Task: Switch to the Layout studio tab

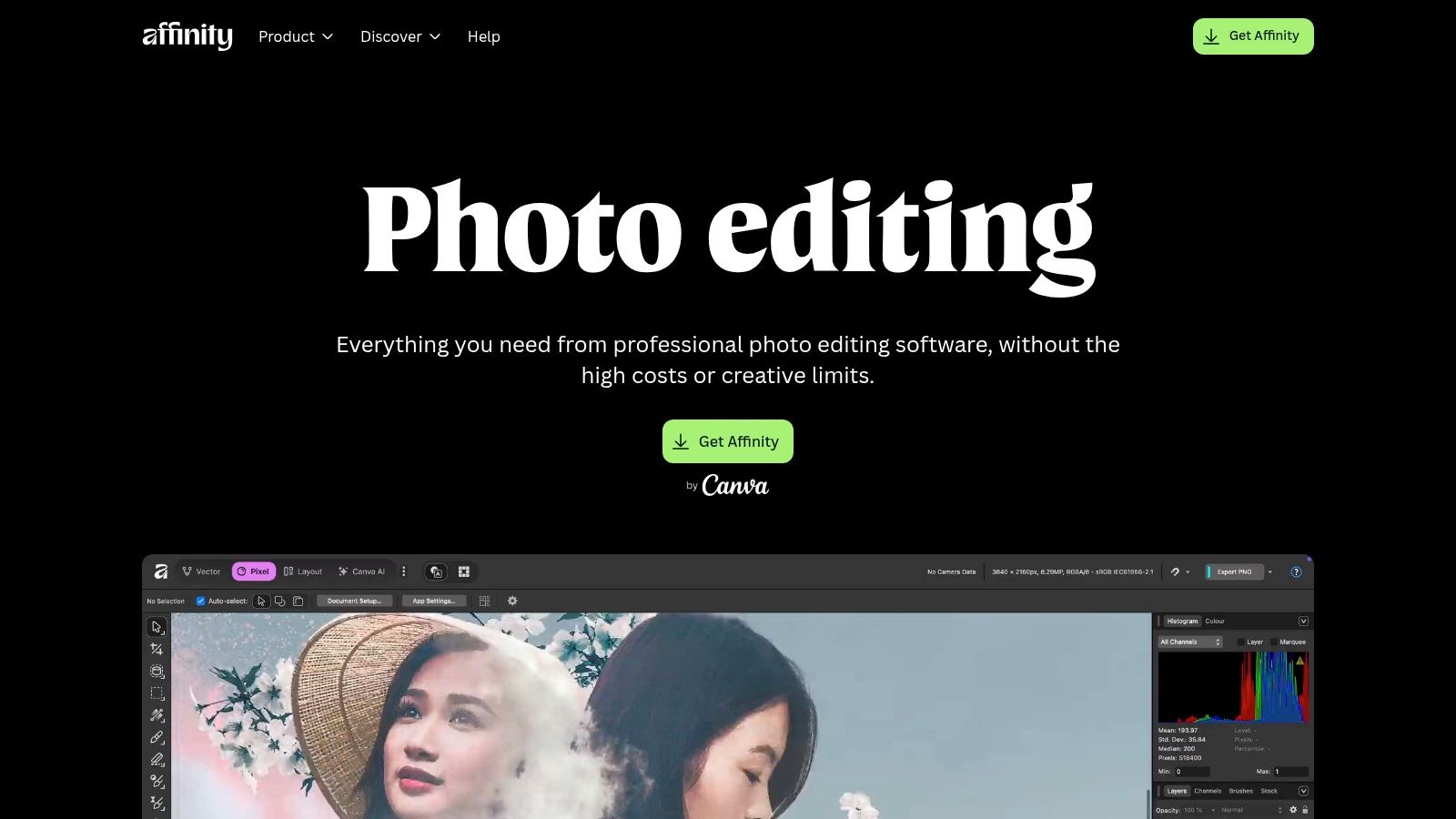Action: (x=303, y=571)
